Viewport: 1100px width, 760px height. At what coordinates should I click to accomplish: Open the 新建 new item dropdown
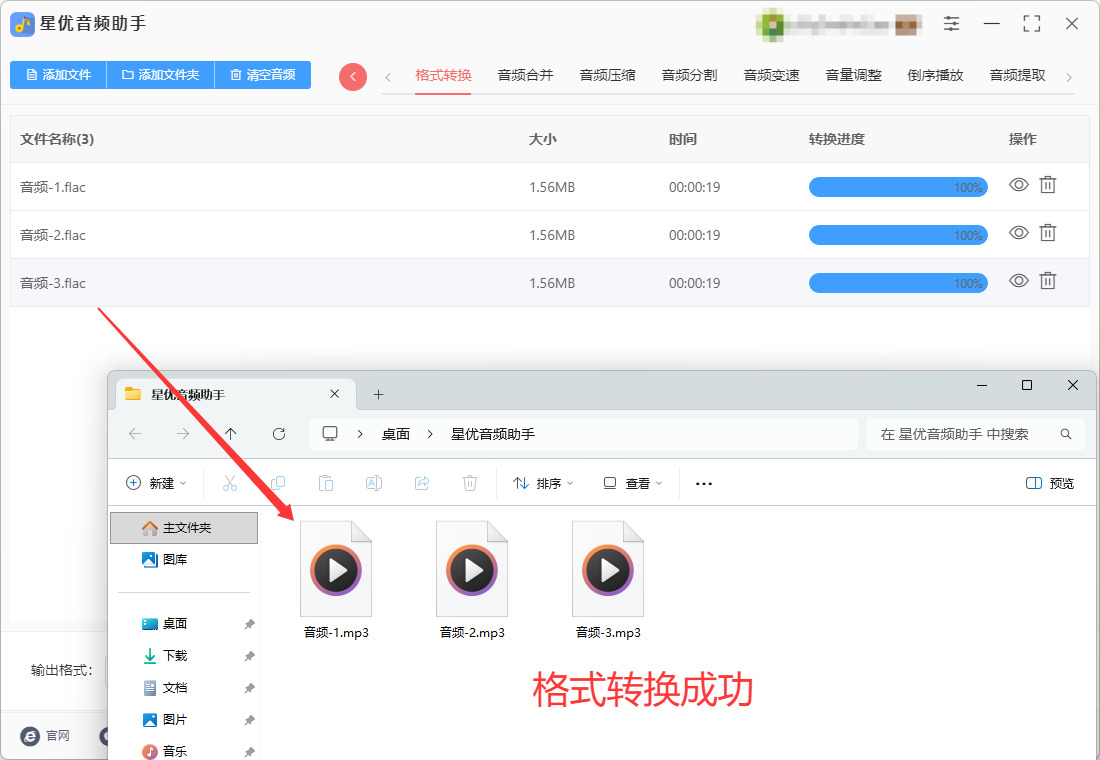coord(156,484)
